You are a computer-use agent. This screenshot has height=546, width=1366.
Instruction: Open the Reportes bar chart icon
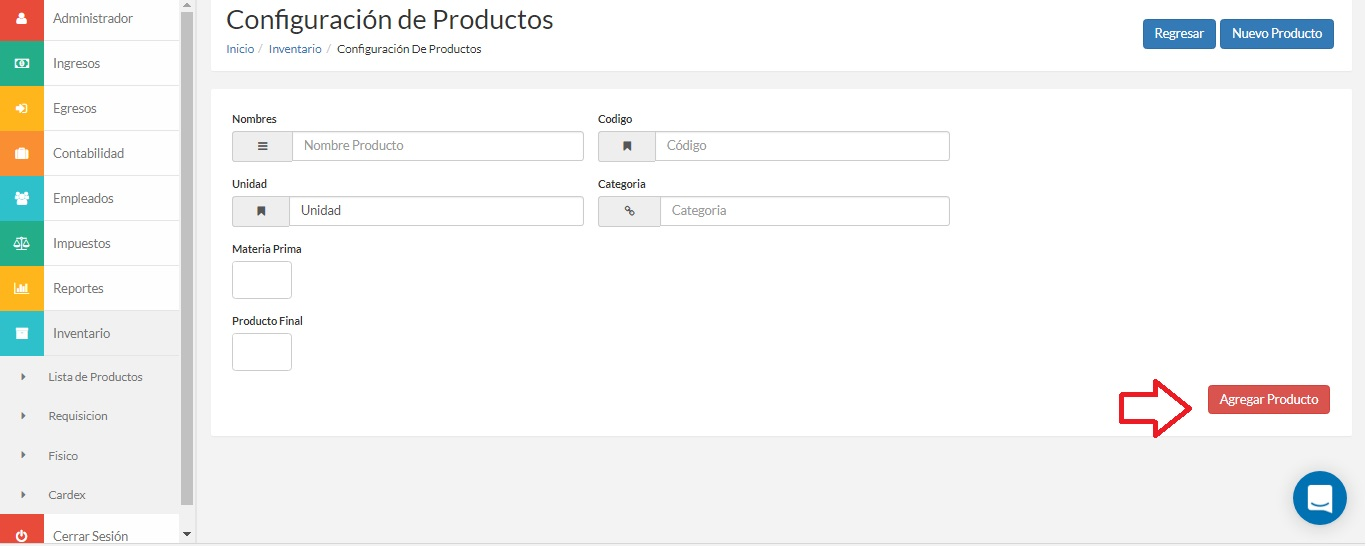(22, 288)
